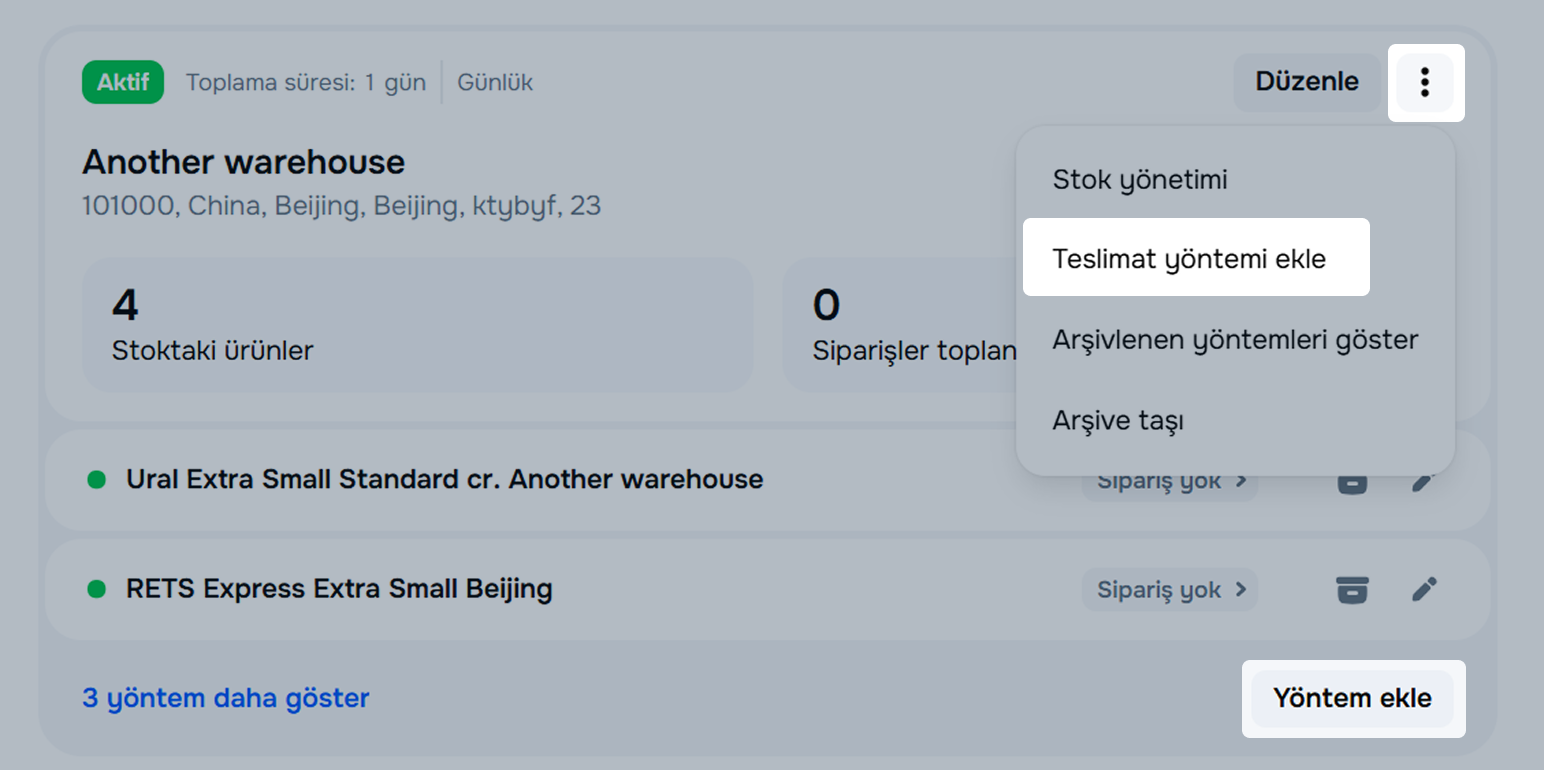Choose Teslimat yöntemi ekle menu item
The height and width of the screenshot is (770, 1544).
[1189, 259]
